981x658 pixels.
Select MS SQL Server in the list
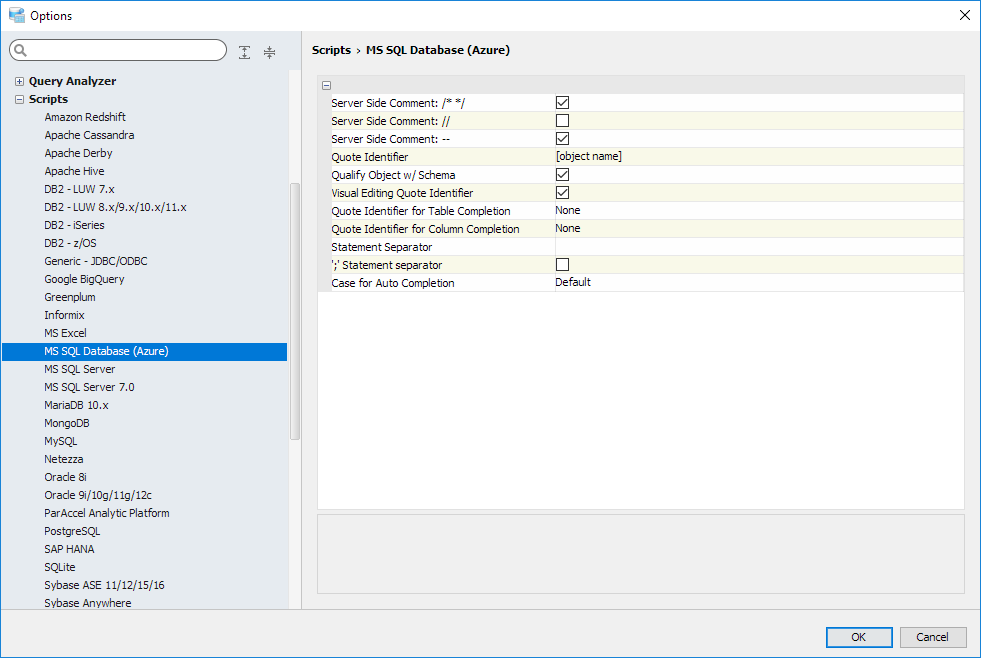(x=80, y=369)
